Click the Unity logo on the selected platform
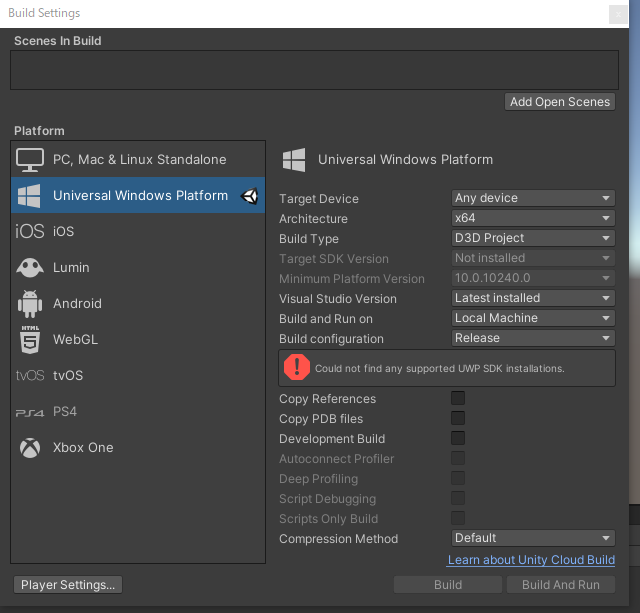640x613 pixels. [249, 196]
